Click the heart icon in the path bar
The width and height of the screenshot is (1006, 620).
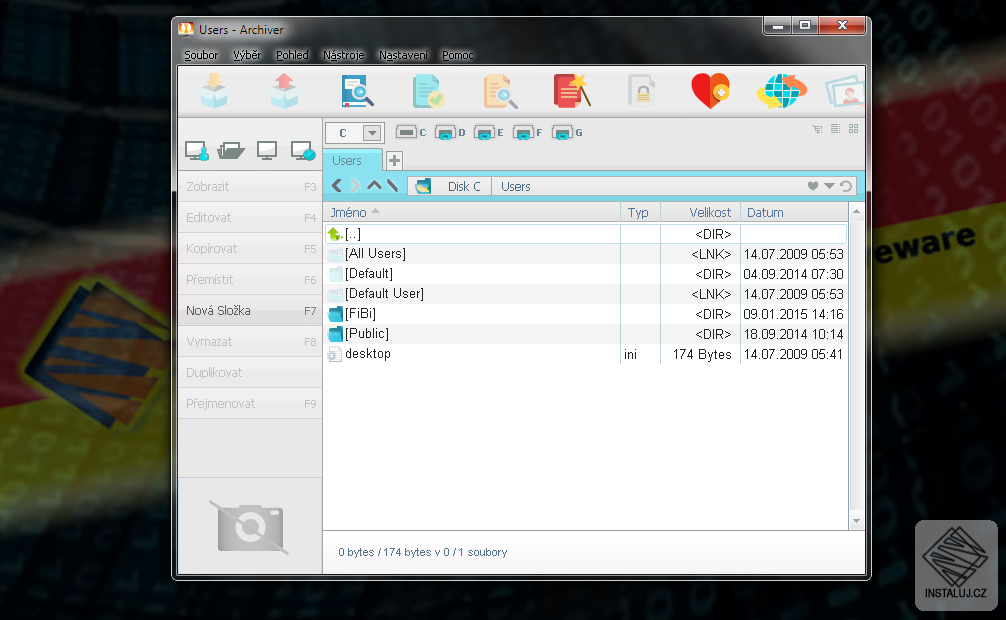click(813, 186)
